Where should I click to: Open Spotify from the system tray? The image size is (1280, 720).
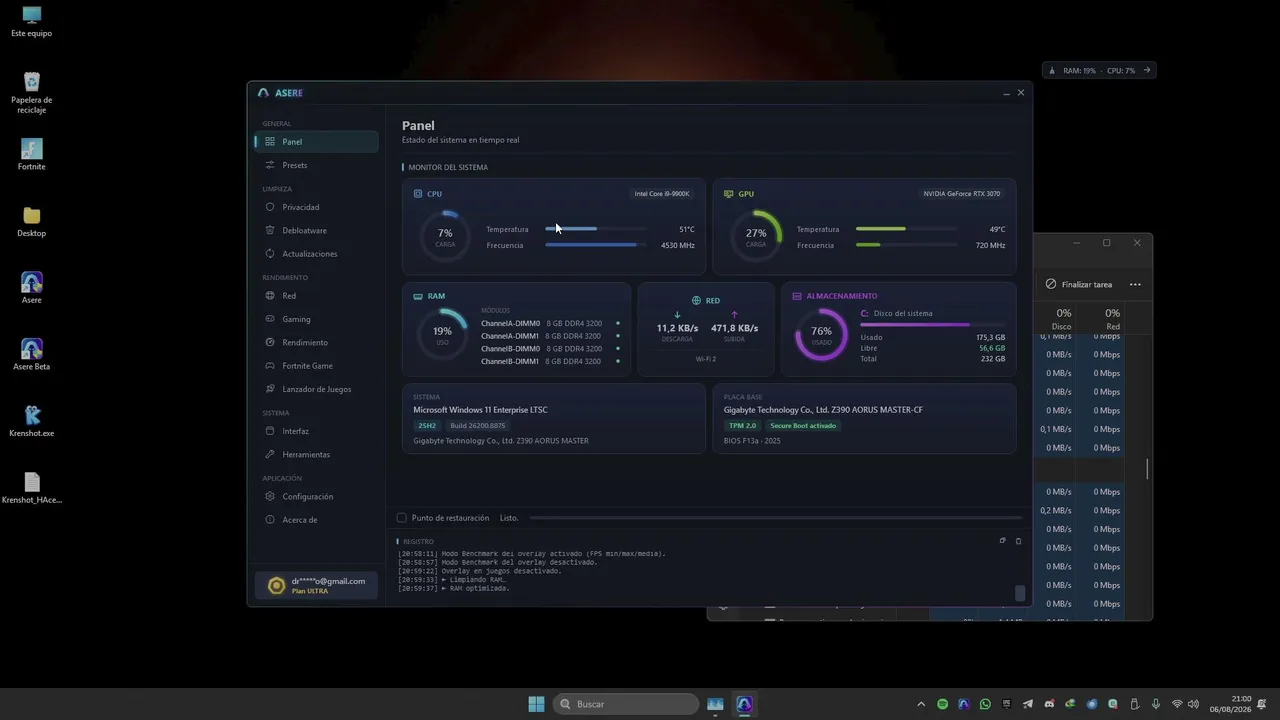[942, 704]
